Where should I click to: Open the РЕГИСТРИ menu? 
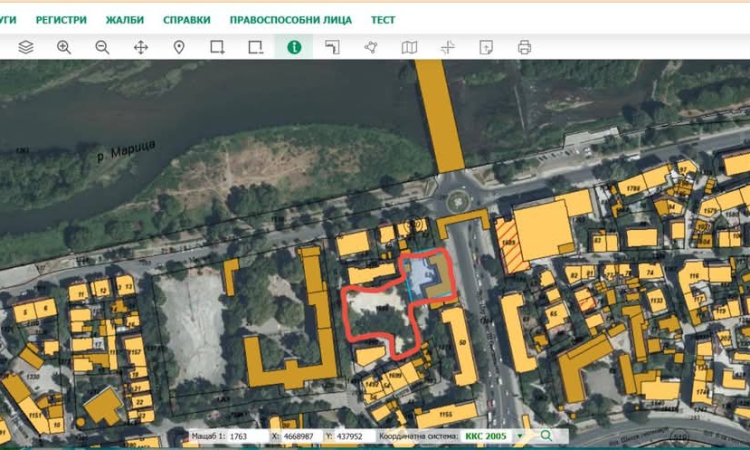click(61, 20)
